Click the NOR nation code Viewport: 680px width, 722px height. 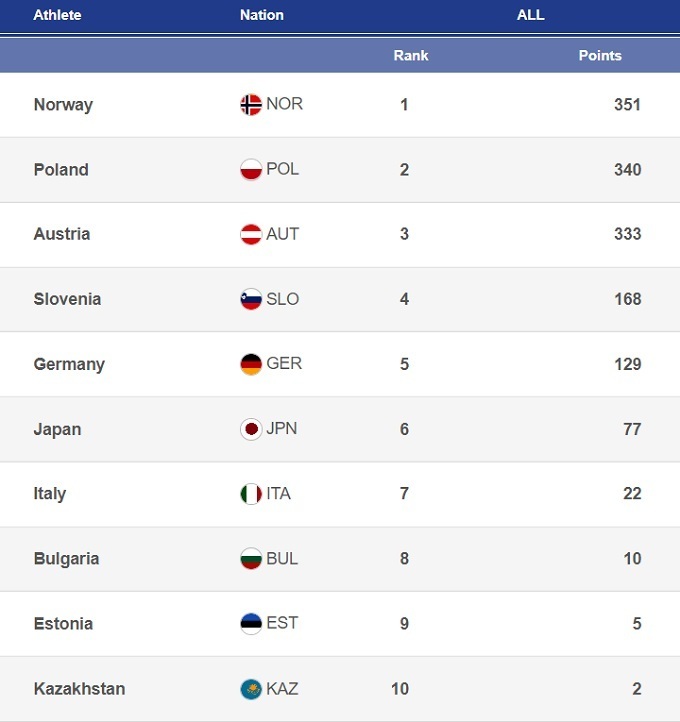[x=284, y=104]
